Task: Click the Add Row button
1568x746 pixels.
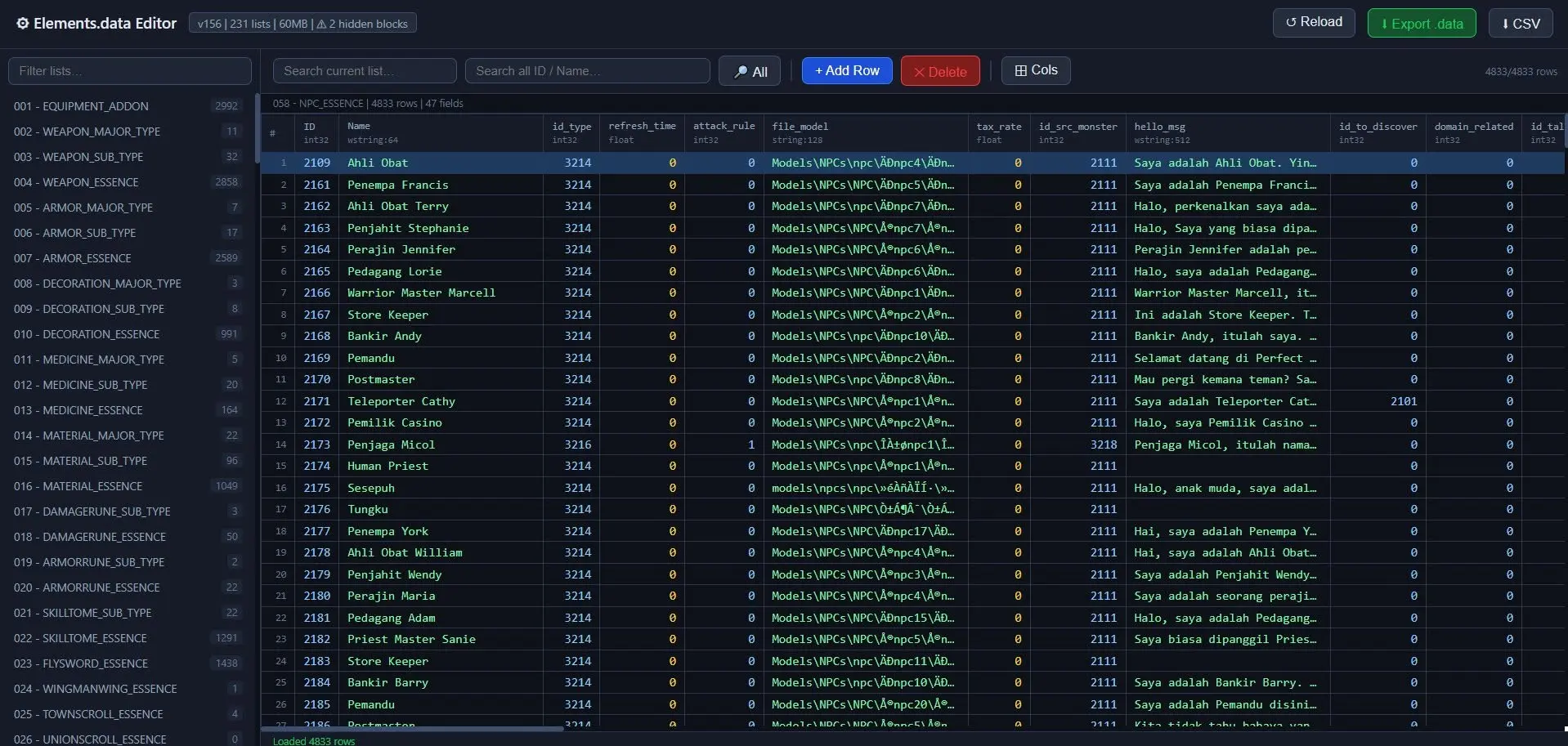Action: coord(847,71)
